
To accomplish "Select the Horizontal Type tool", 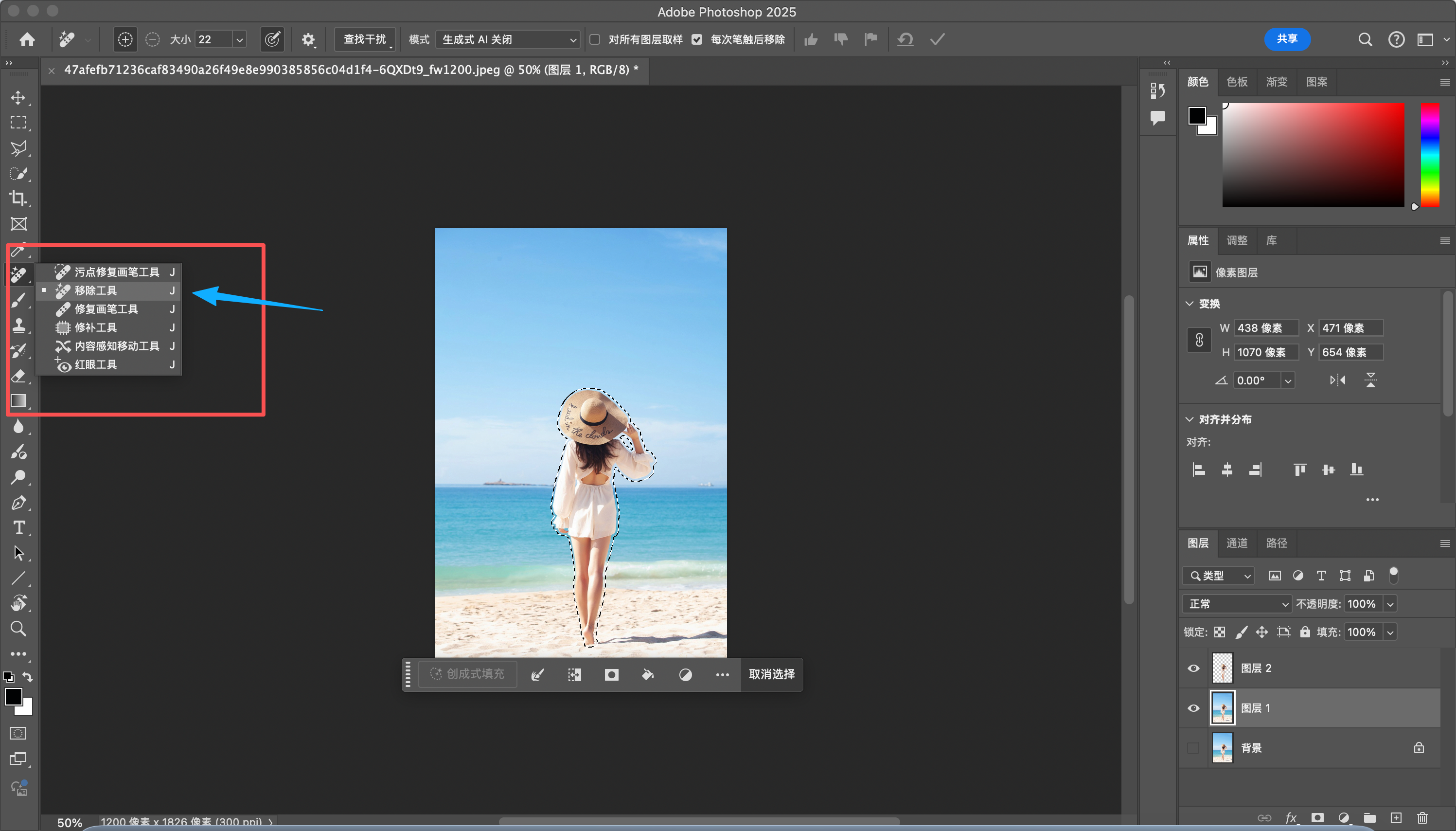I will click(x=18, y=528).
